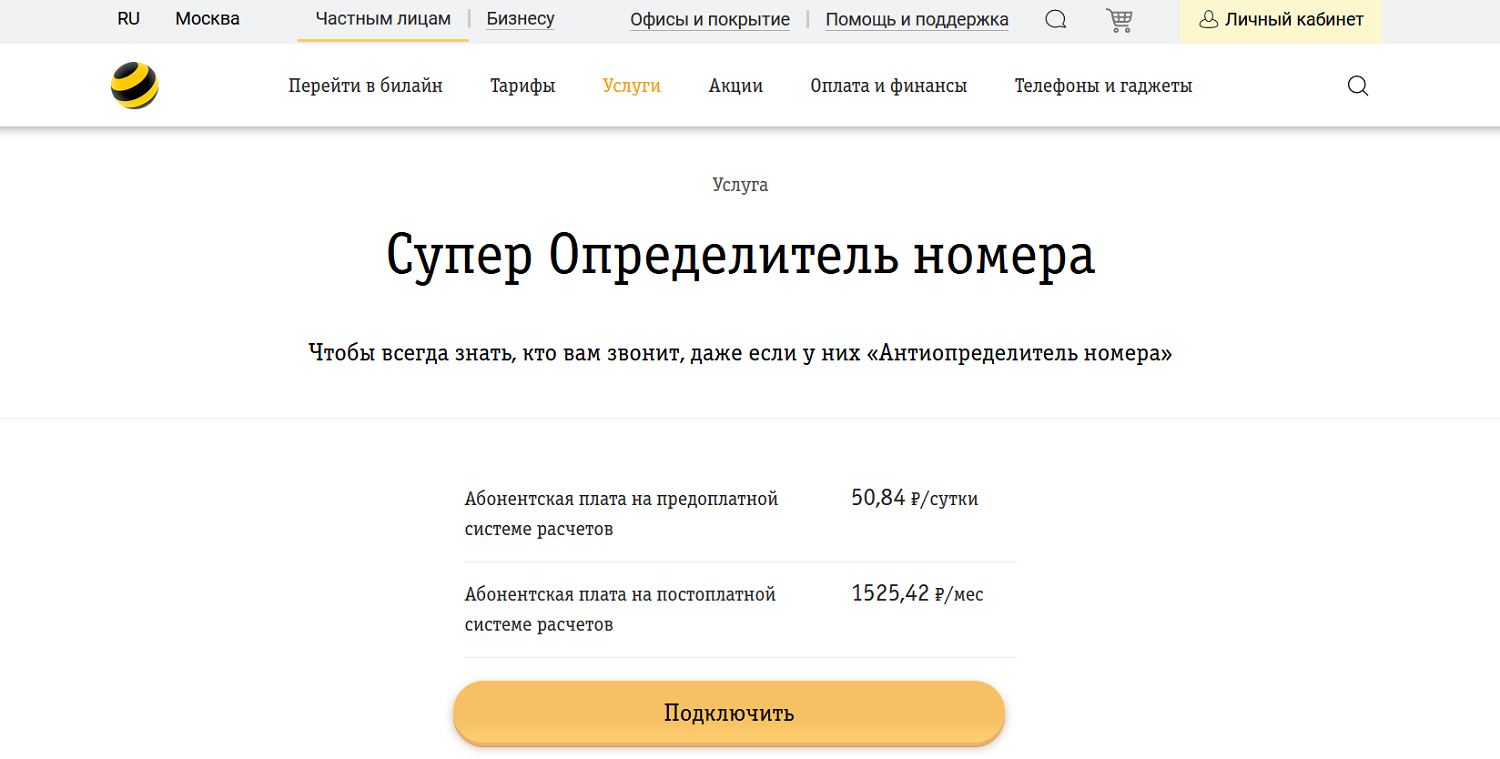
Task: Switch language via RU selector
Action: (128, 19)
